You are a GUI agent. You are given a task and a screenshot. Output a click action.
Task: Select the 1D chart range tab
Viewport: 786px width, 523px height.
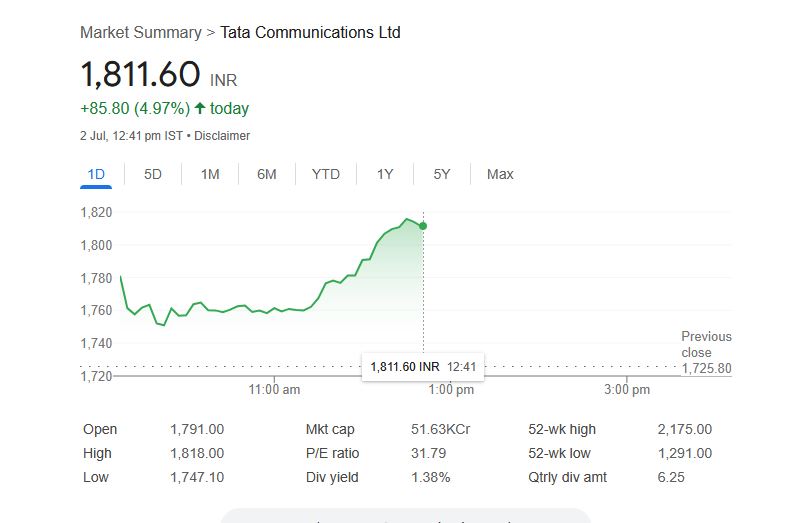[x=96, y=174]
